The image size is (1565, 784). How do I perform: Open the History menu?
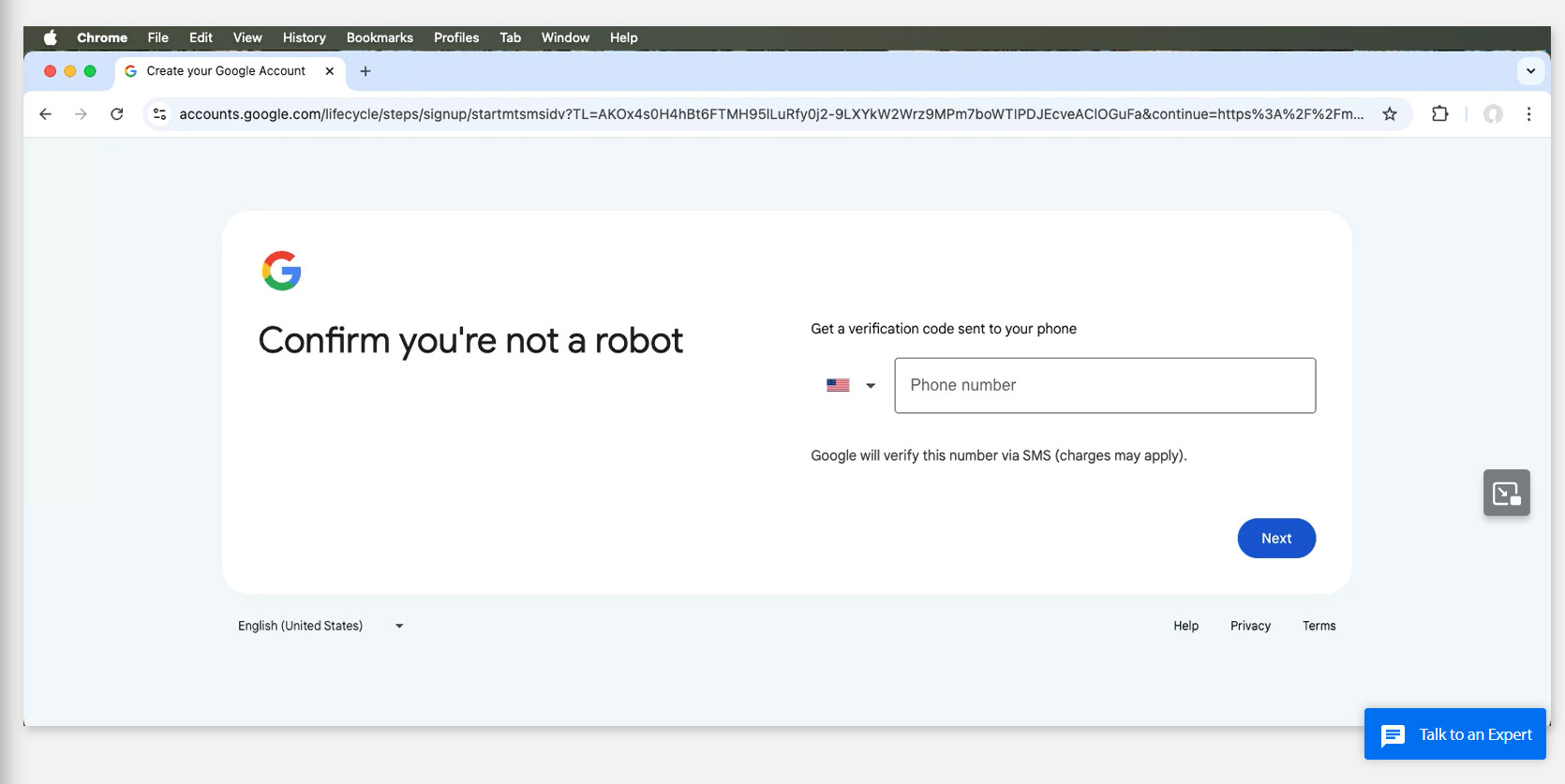pyautogui.click(x=305, y=37)
